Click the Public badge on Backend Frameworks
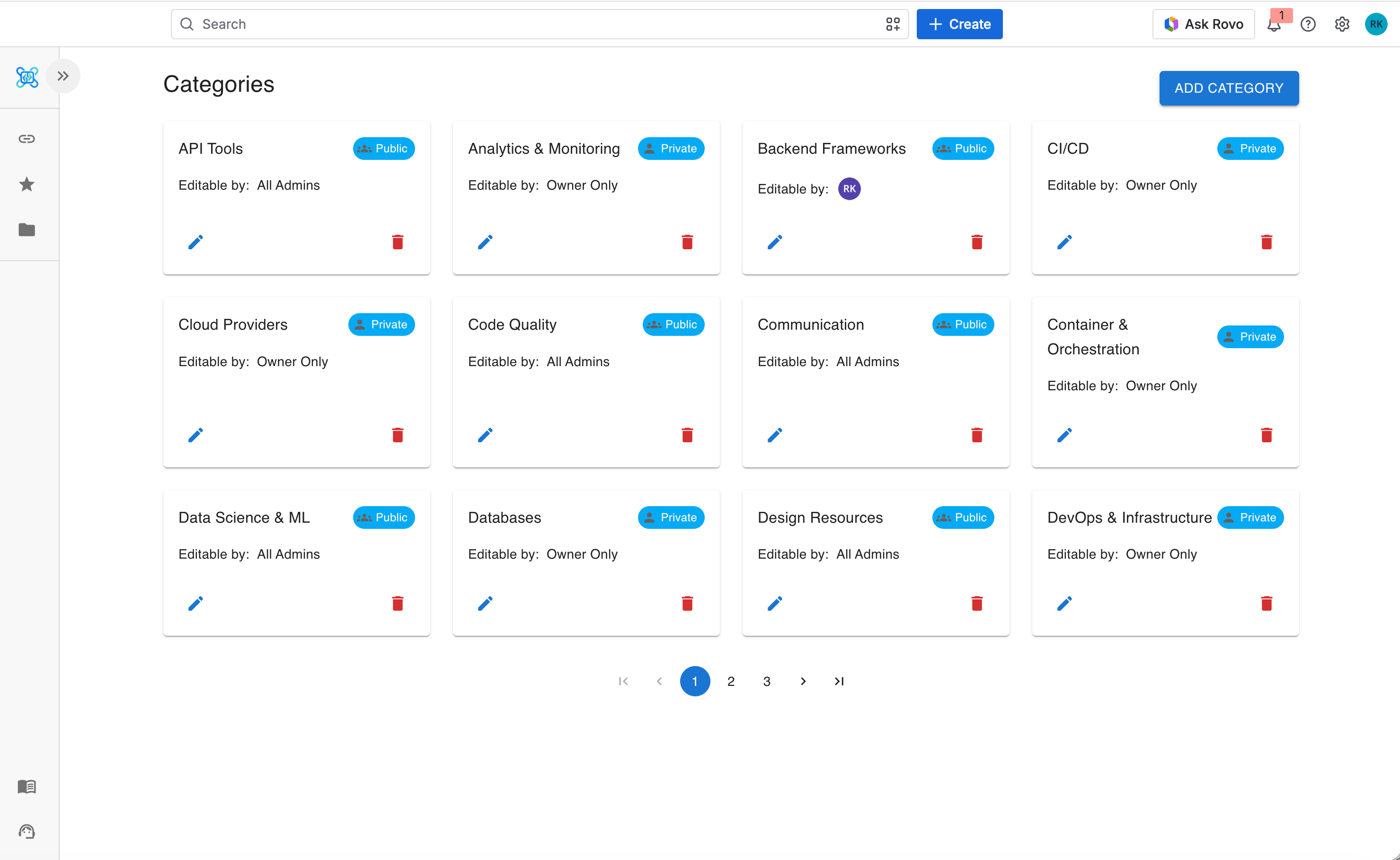1400x860 pixels. coord(963,149)
